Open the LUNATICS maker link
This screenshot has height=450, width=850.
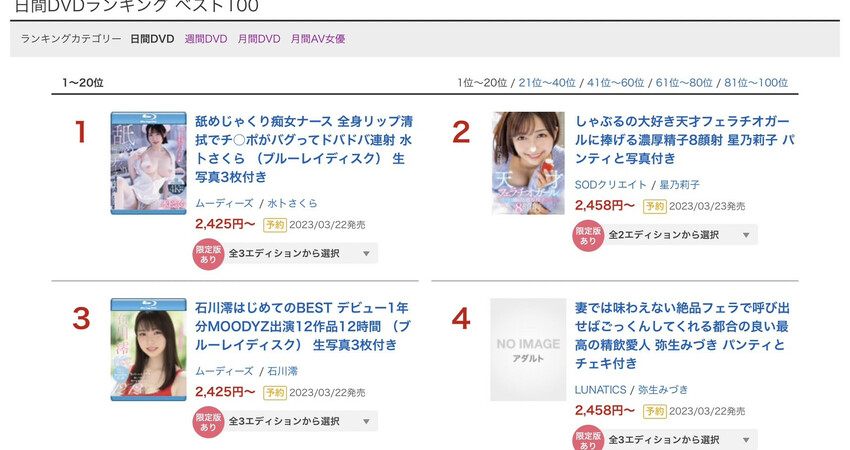[x=600, y=390]
